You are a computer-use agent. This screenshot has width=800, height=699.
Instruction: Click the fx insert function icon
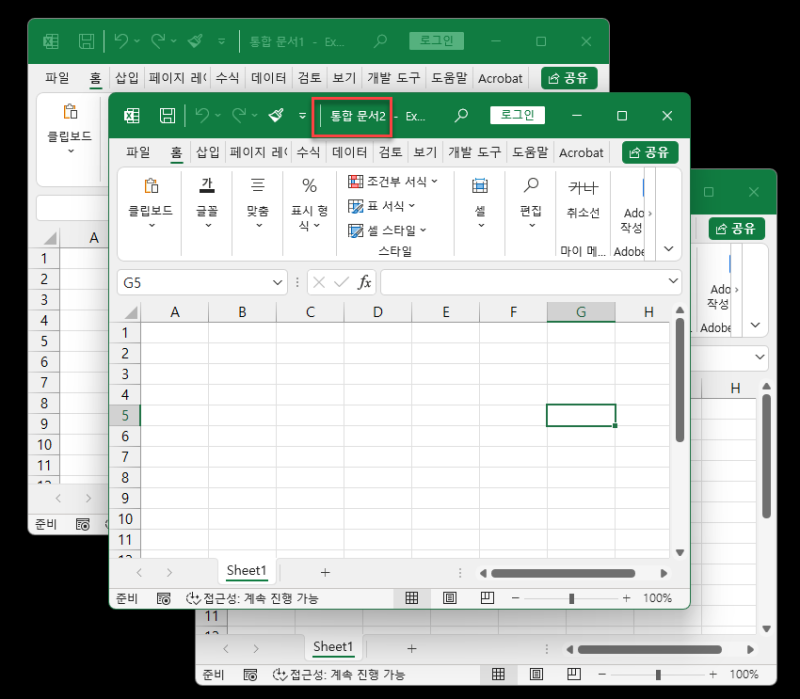pyautogui.click(x=364, y=282)
